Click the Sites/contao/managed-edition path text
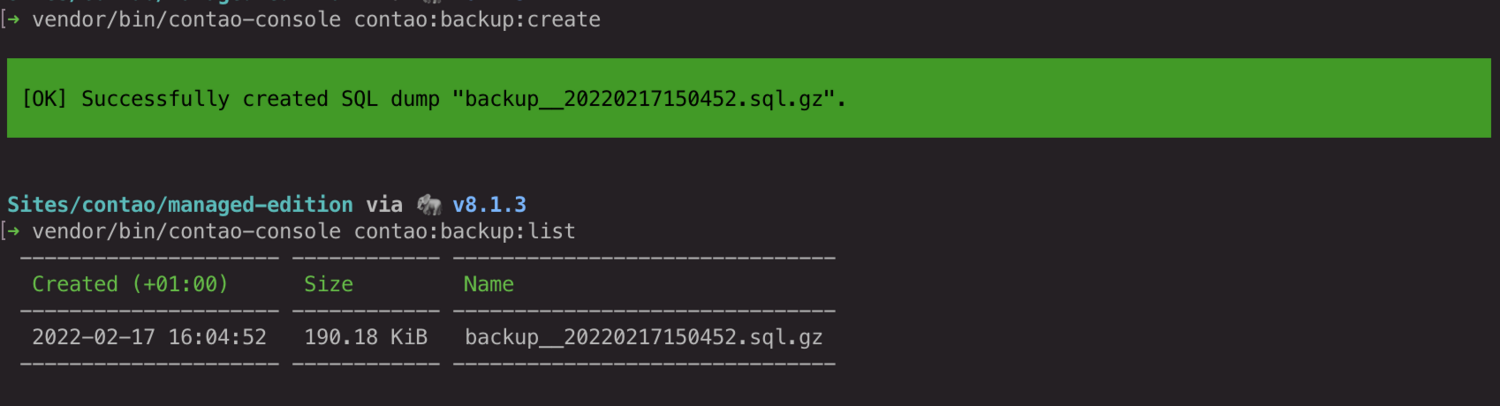The image size is (1500, 406). tap(180, 205)
